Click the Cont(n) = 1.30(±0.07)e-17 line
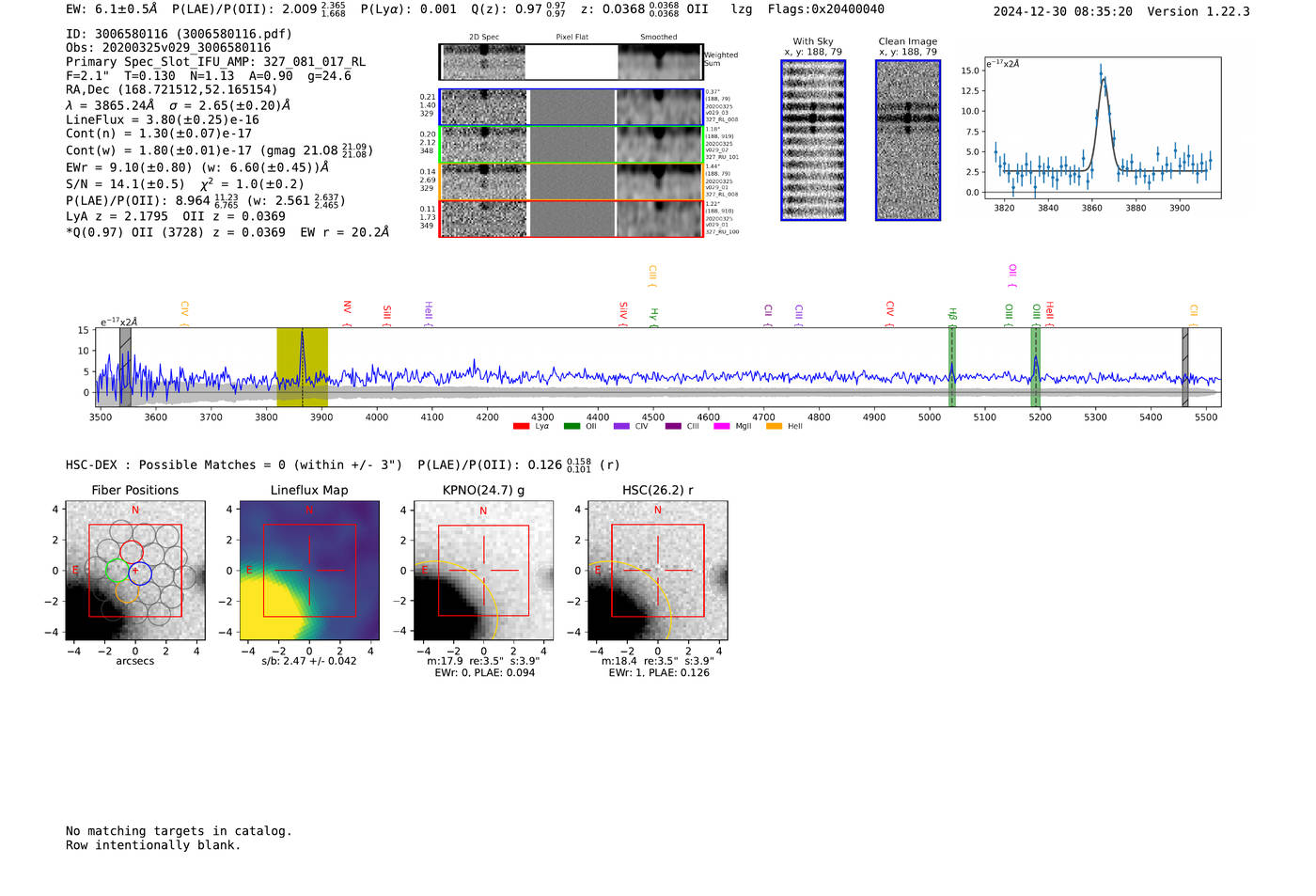The height and width of the screenshot is (896, 1316). (x=158, y=134)
